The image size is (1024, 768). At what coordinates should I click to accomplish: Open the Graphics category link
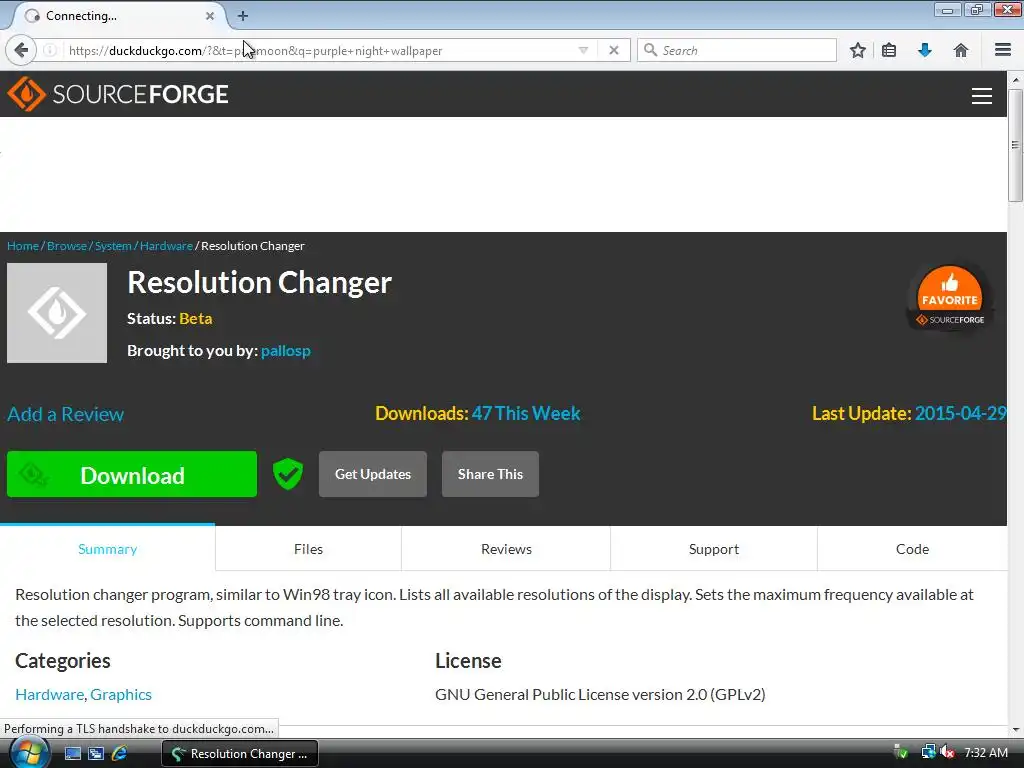[x=121, y=694]
